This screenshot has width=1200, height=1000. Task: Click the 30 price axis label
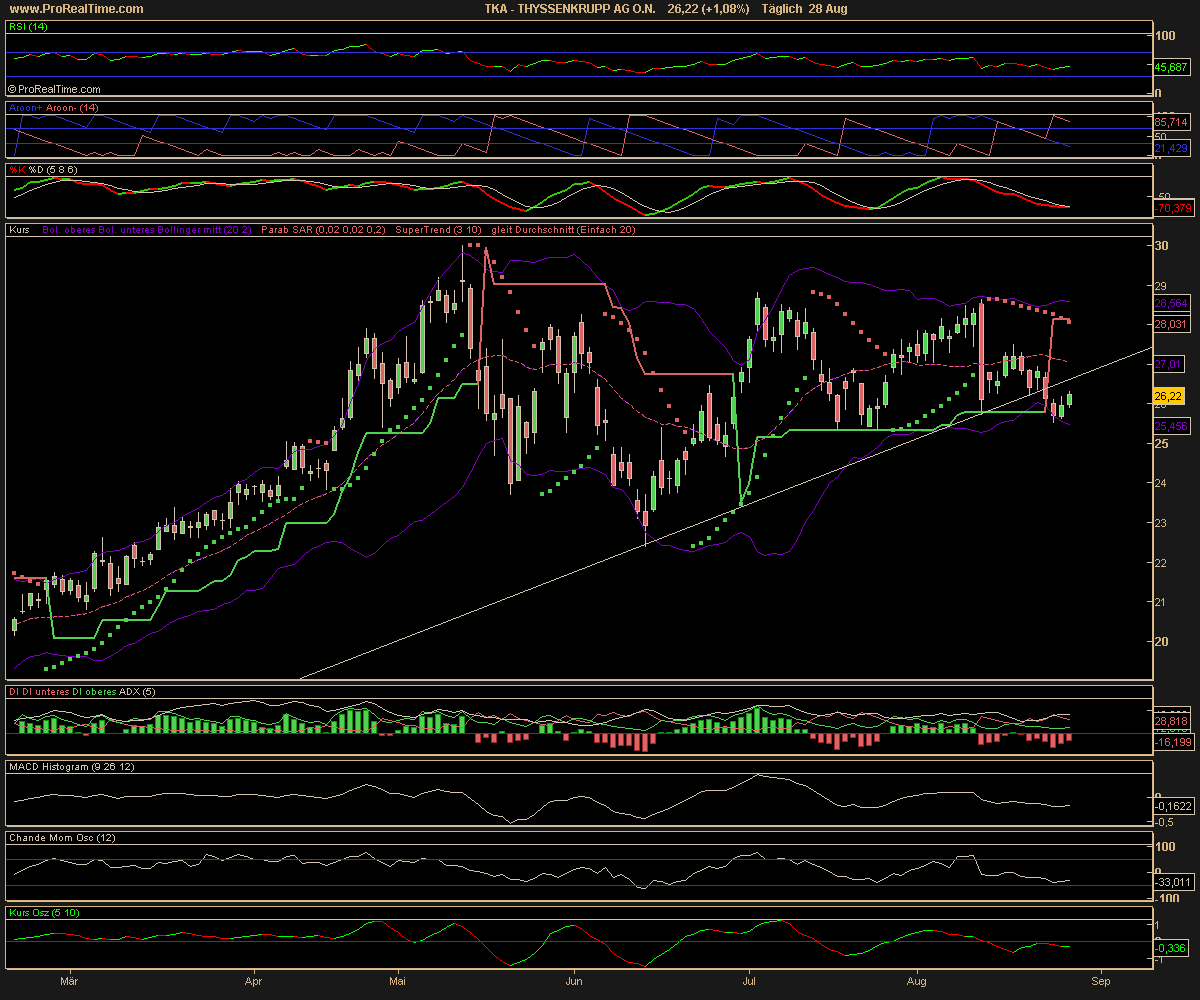1161,246
